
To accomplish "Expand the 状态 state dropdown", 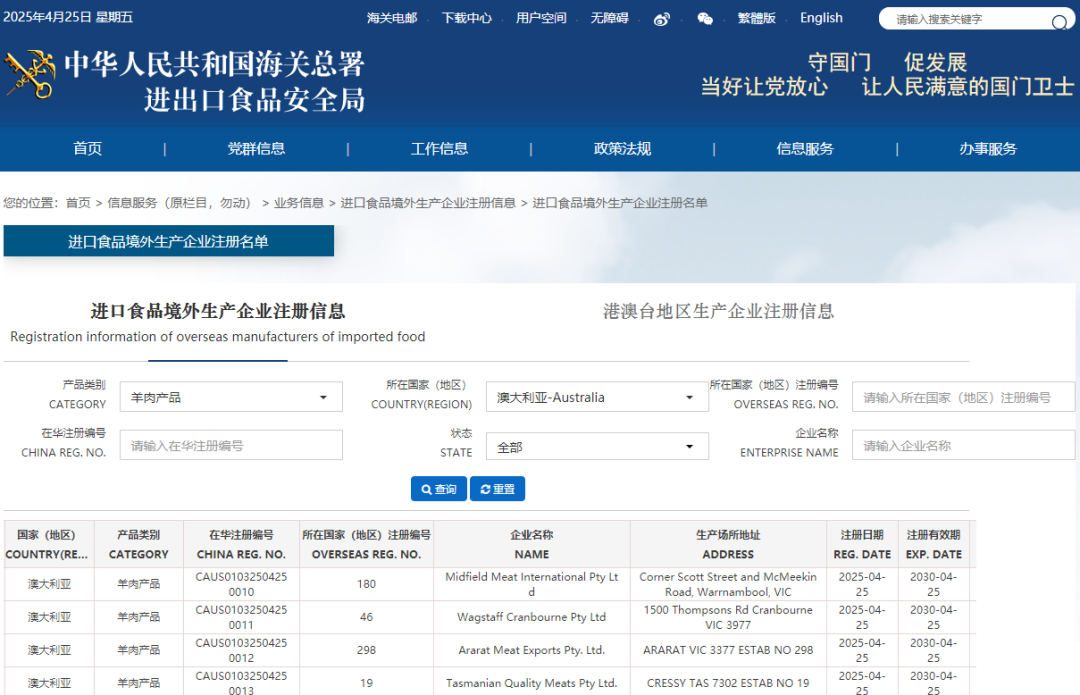I will click(596, 447).
